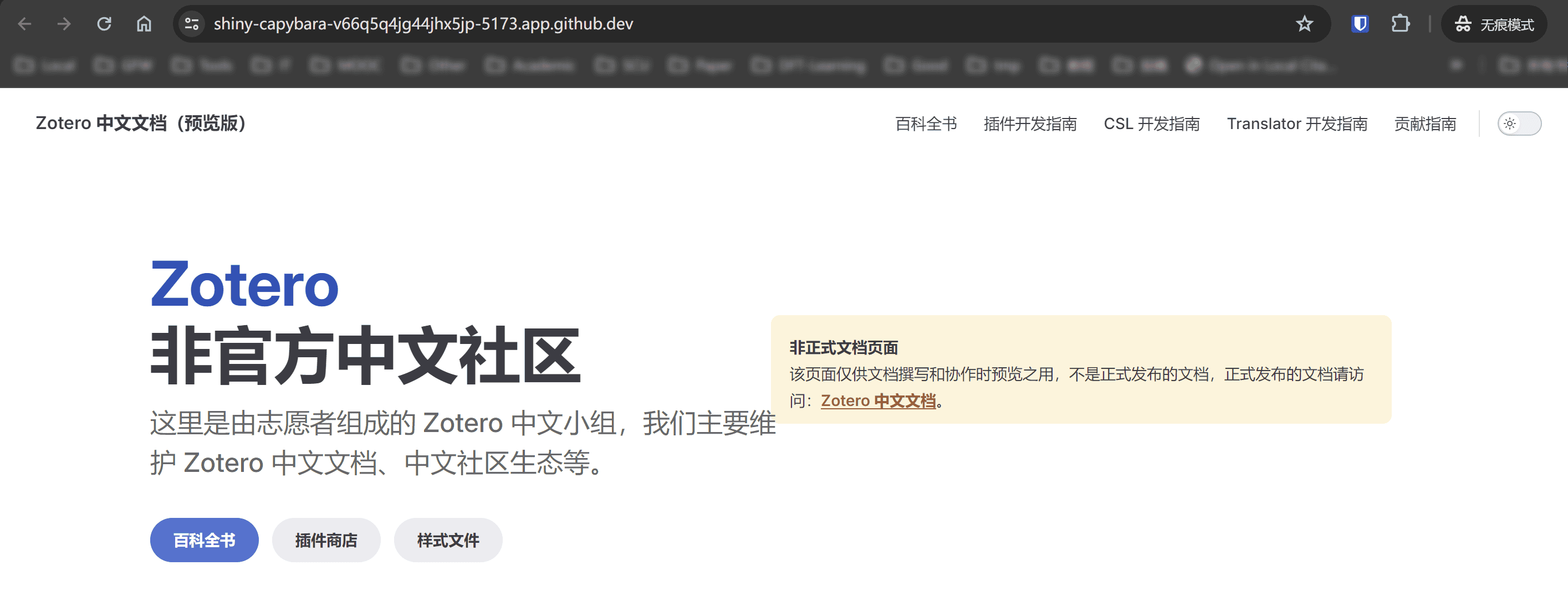Viewport: 1568px width, 591px height.
Task: Toggle the light/dark theme switch
Action: [x=1519, y=124]
